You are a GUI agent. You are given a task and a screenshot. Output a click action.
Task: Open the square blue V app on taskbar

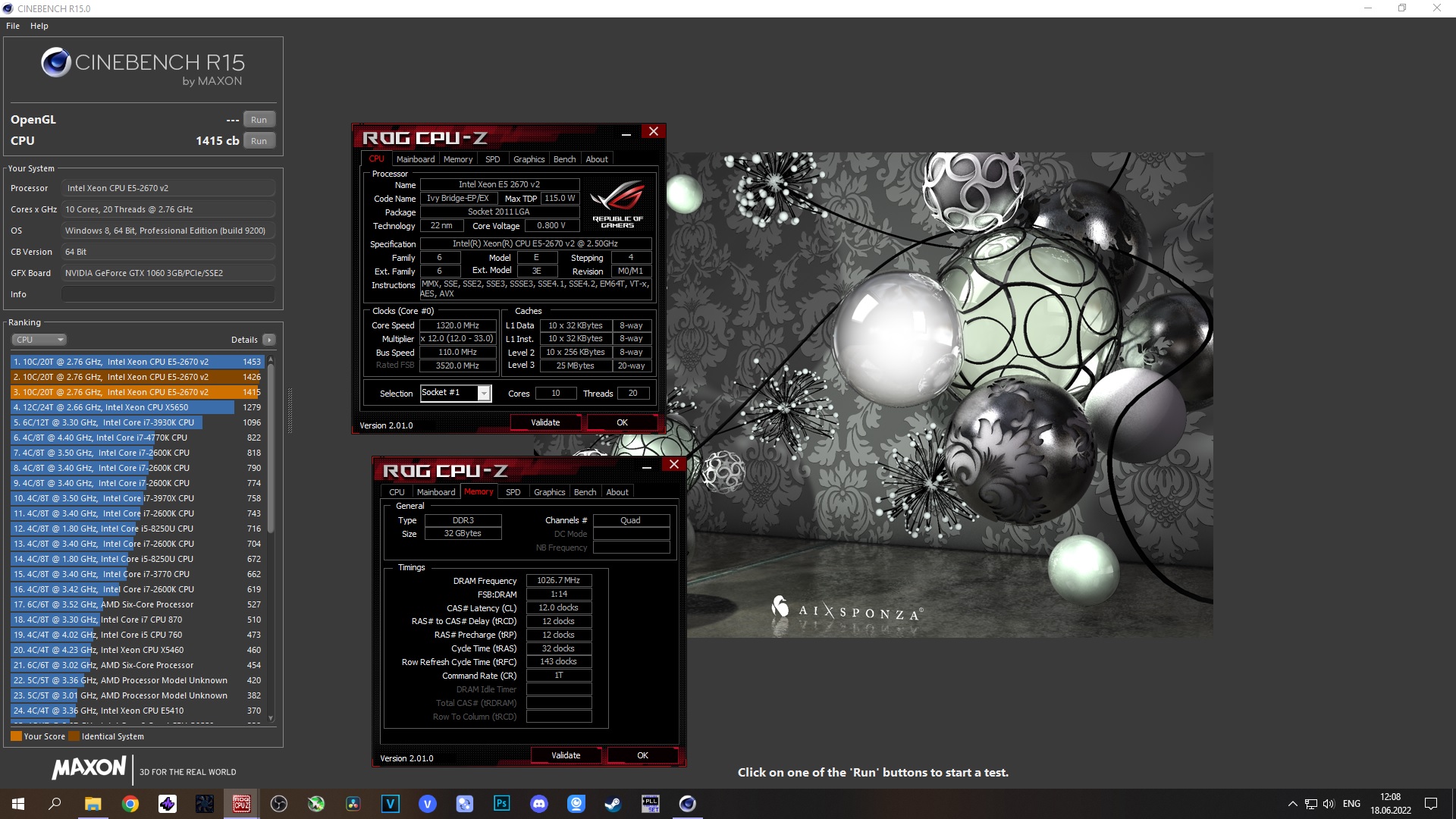pos(391,804)
